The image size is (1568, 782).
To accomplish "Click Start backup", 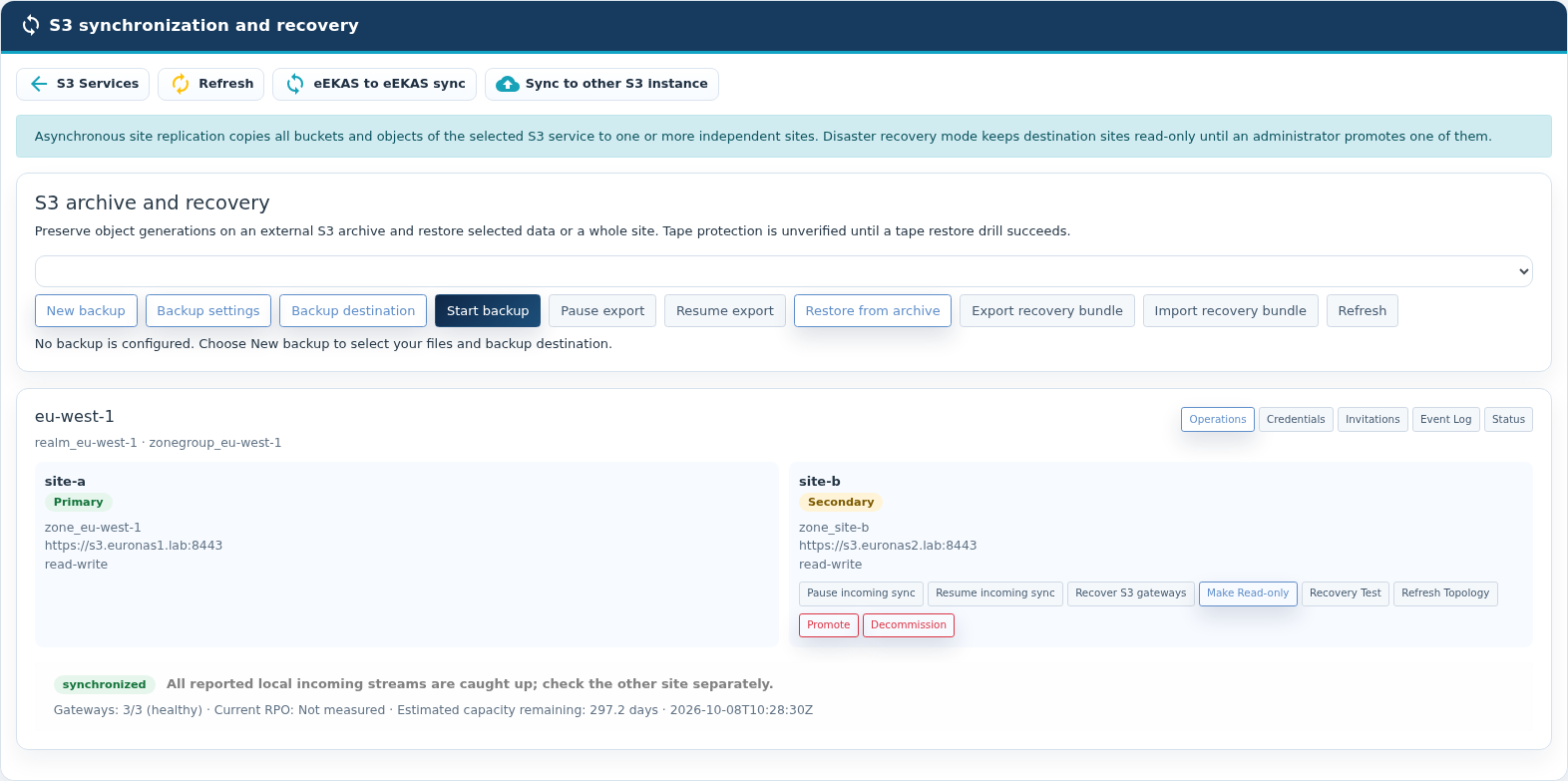I will pyautogui.click(x=488, y=311).
